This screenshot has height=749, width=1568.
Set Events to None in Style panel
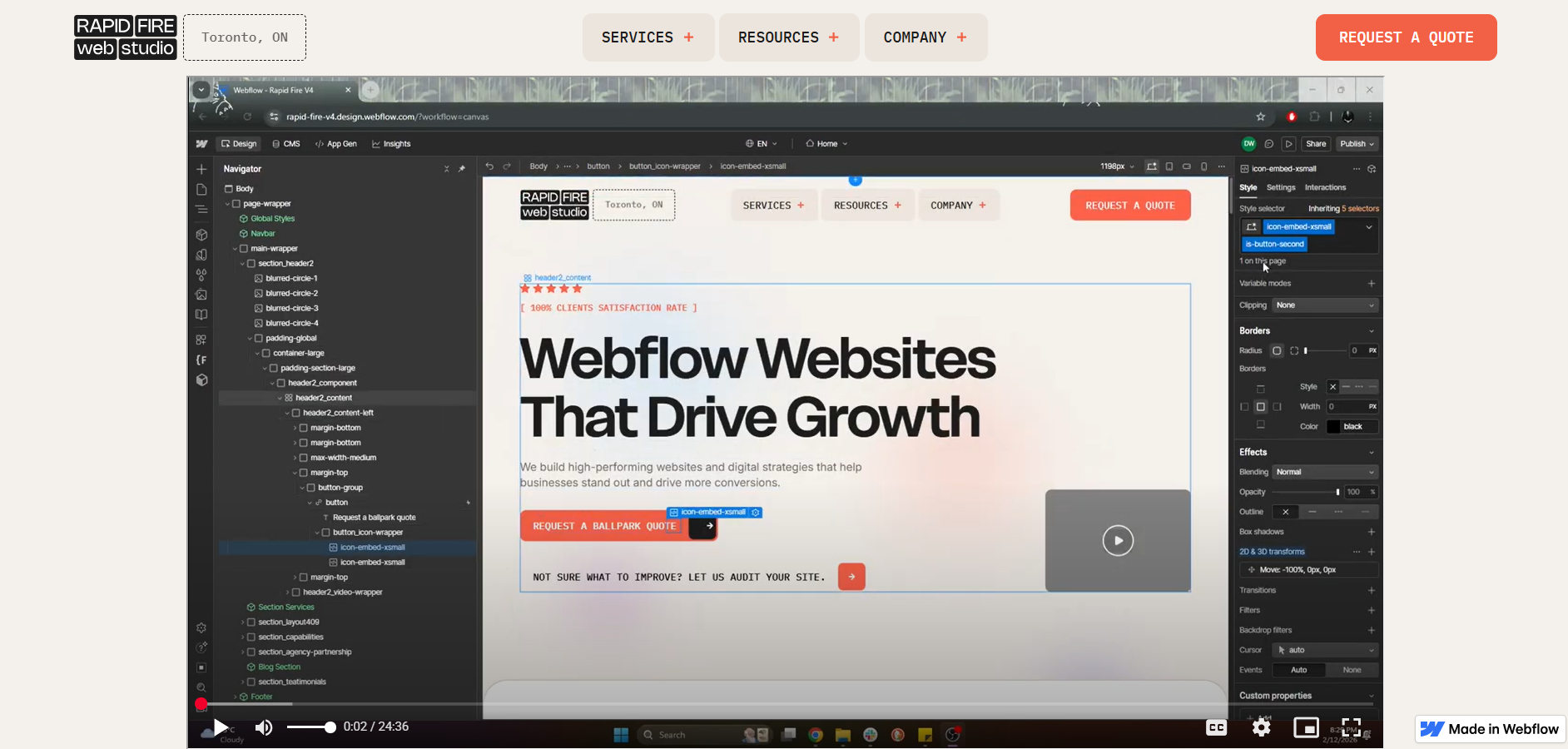[x=1350, y=670]
